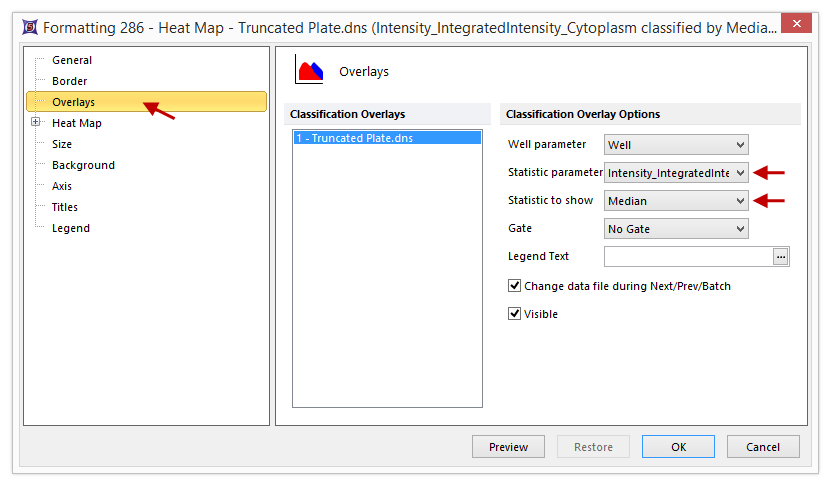The height and width of the screenshot is (488, 835).
Task: Select Border in the category tree
Action: 70,81
